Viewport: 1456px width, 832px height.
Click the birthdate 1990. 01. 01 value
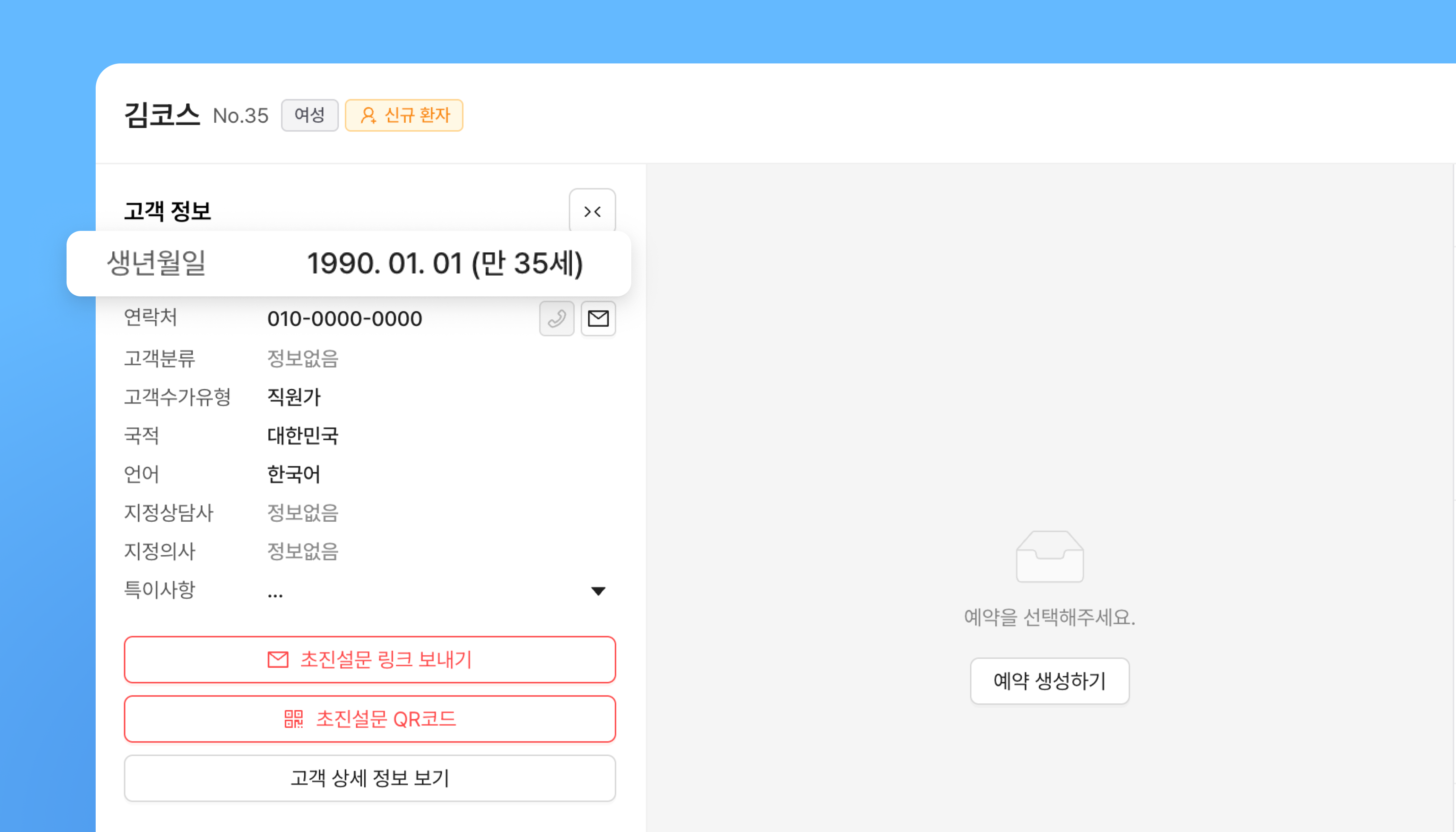coord(444,263)
